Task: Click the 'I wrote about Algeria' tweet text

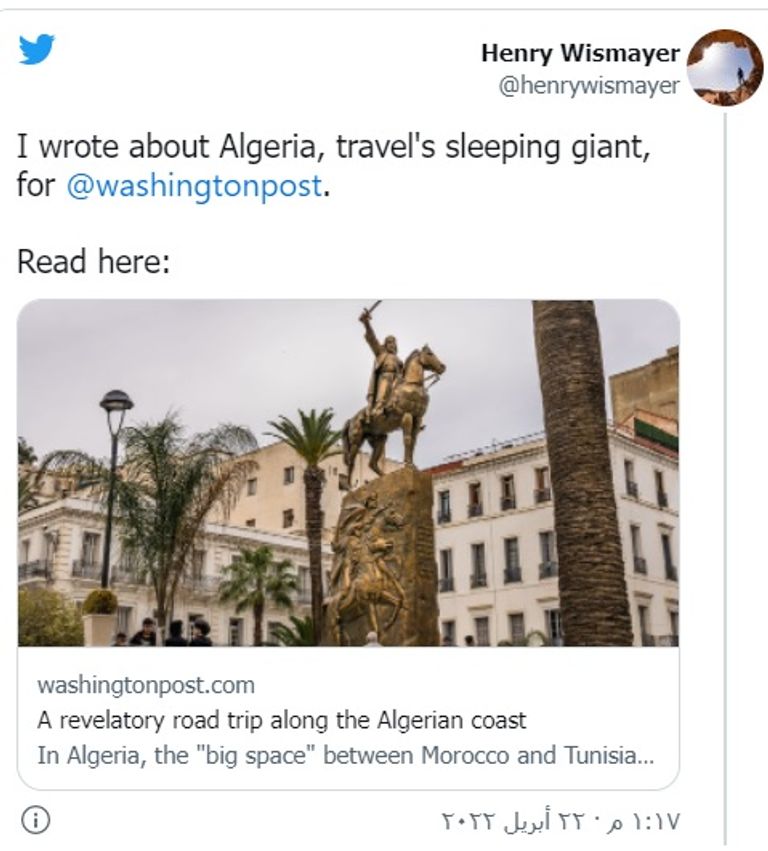Action: (334, 147)
